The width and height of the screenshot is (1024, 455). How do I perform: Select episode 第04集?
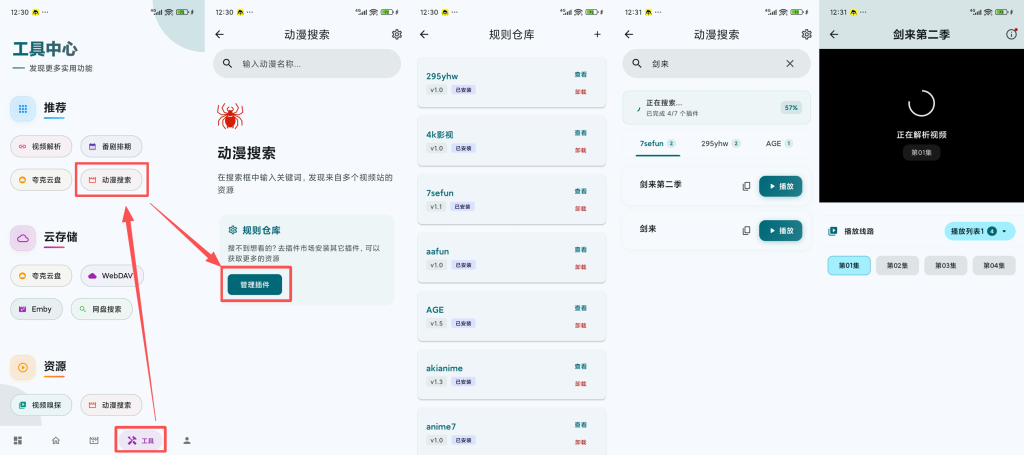[991, 266]
